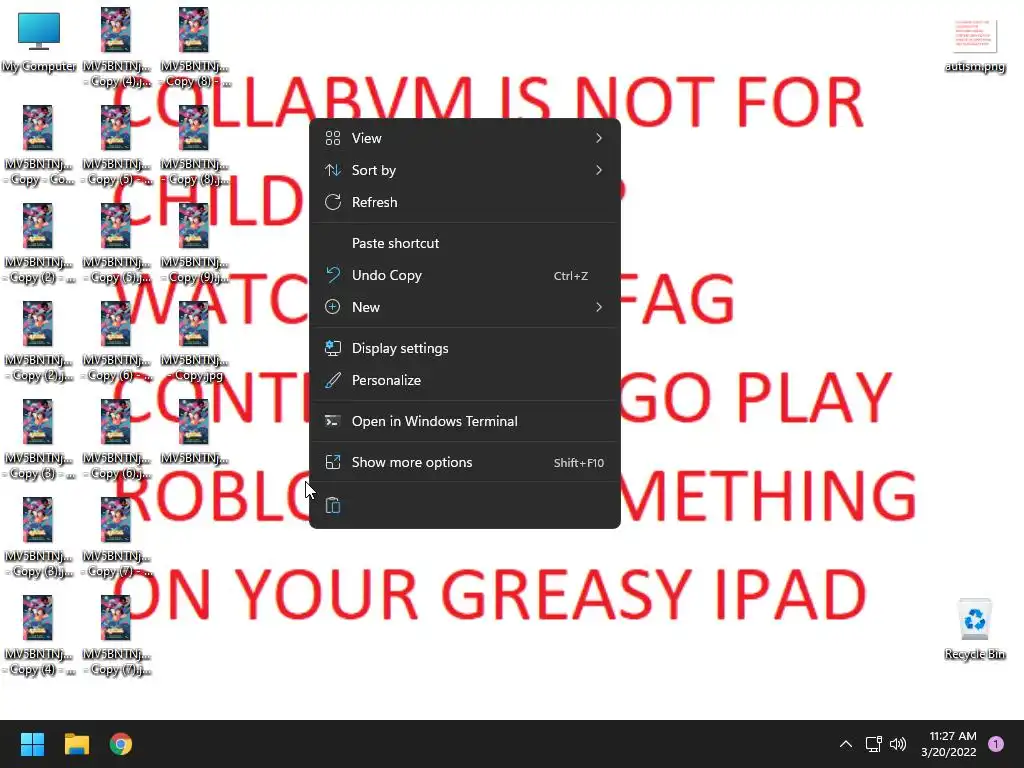Select the file labeled 'MV5BNTNj... - Copy (7) - ...'
The image size is (1024, 768).
click(x=116, y=537)
